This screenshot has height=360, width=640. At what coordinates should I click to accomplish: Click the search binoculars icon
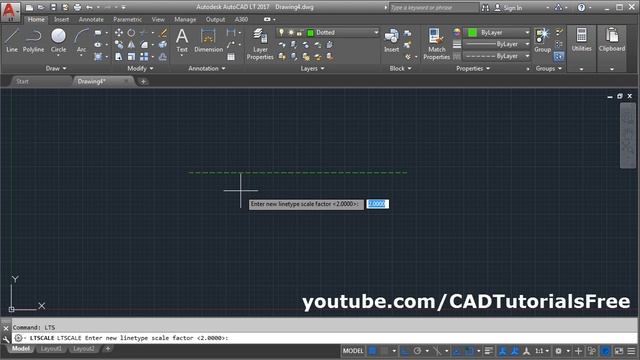(x=485, y=8)
